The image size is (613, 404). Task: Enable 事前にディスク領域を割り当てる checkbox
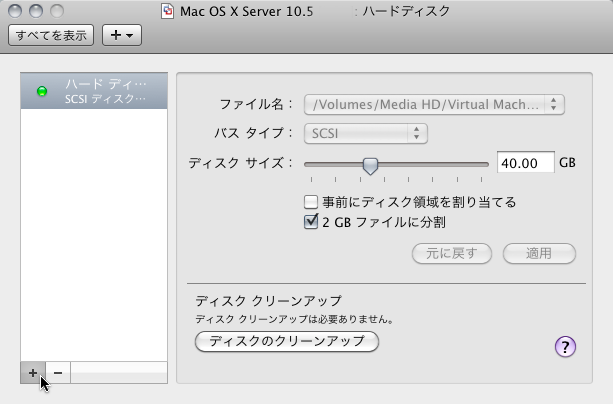[311, 202]
